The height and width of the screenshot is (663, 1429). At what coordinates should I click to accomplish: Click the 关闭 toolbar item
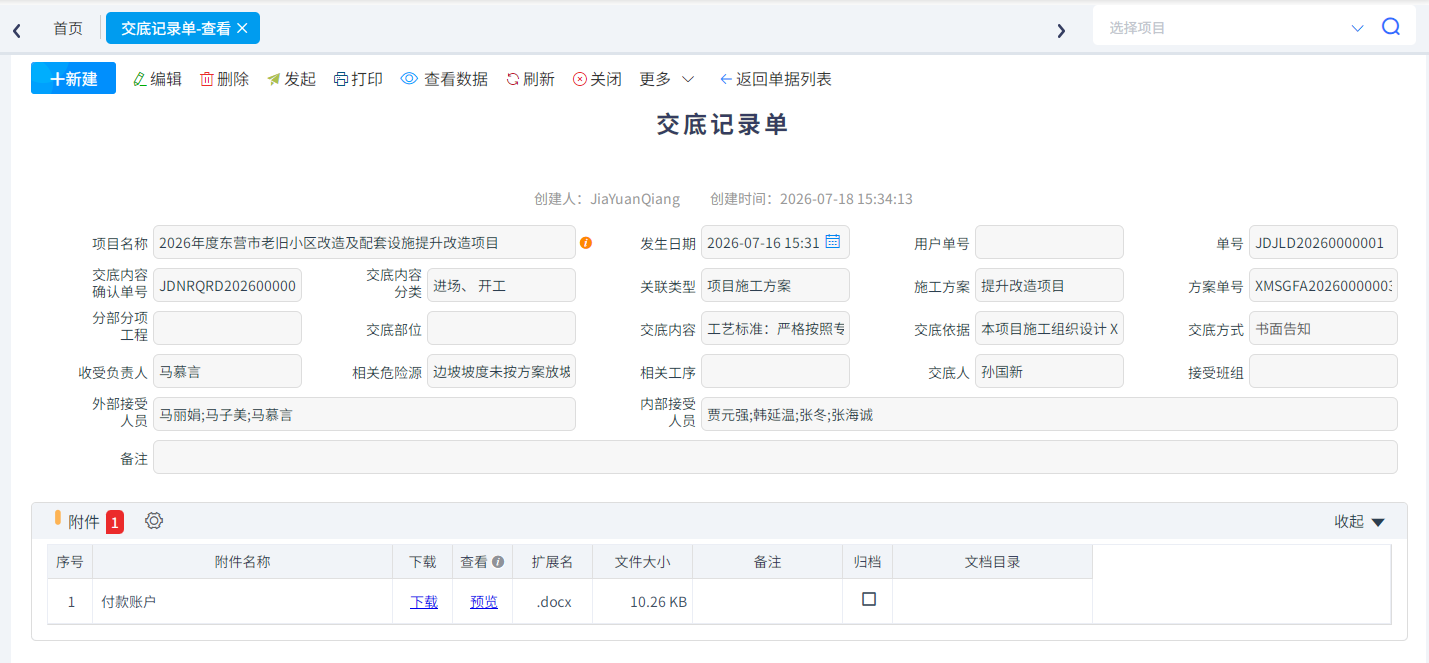597,79
